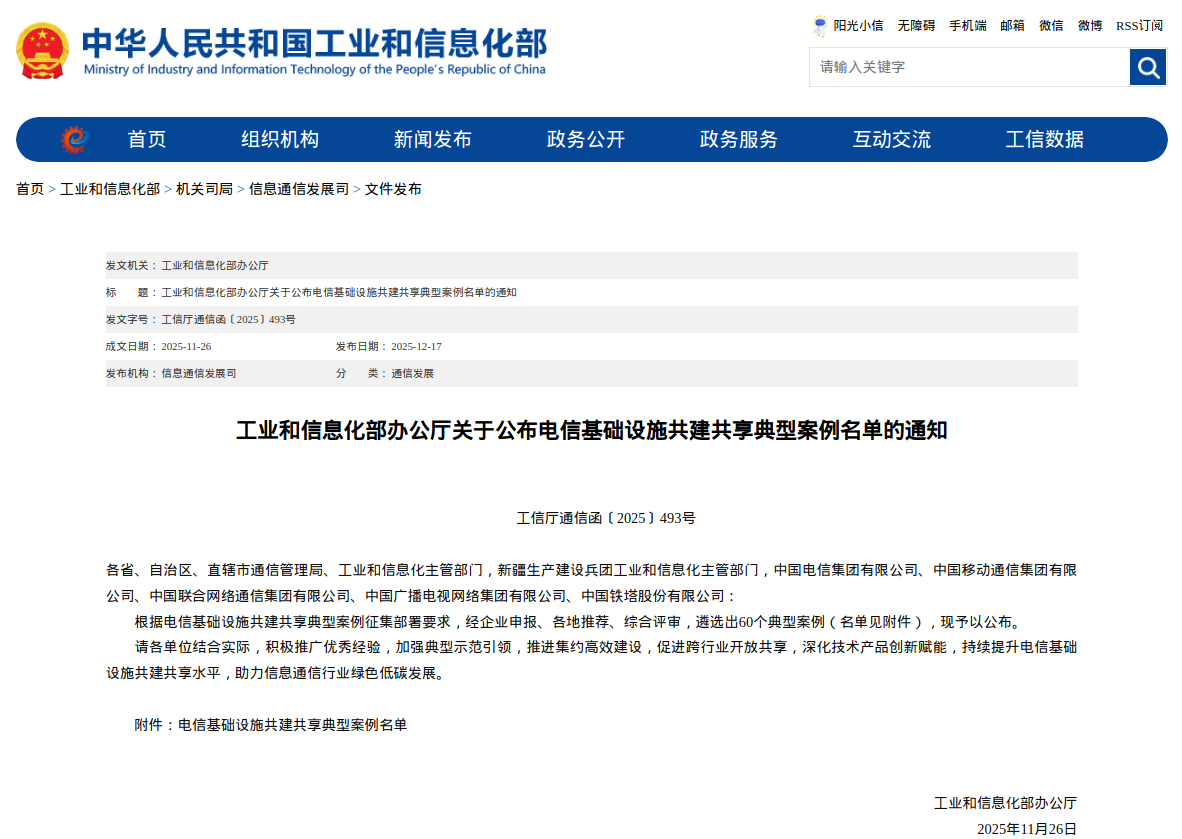Image resolution: width=1182 pixels, height=839 pixels.
Task: Open the 微信 link in header
Action: click(1051, 26)
